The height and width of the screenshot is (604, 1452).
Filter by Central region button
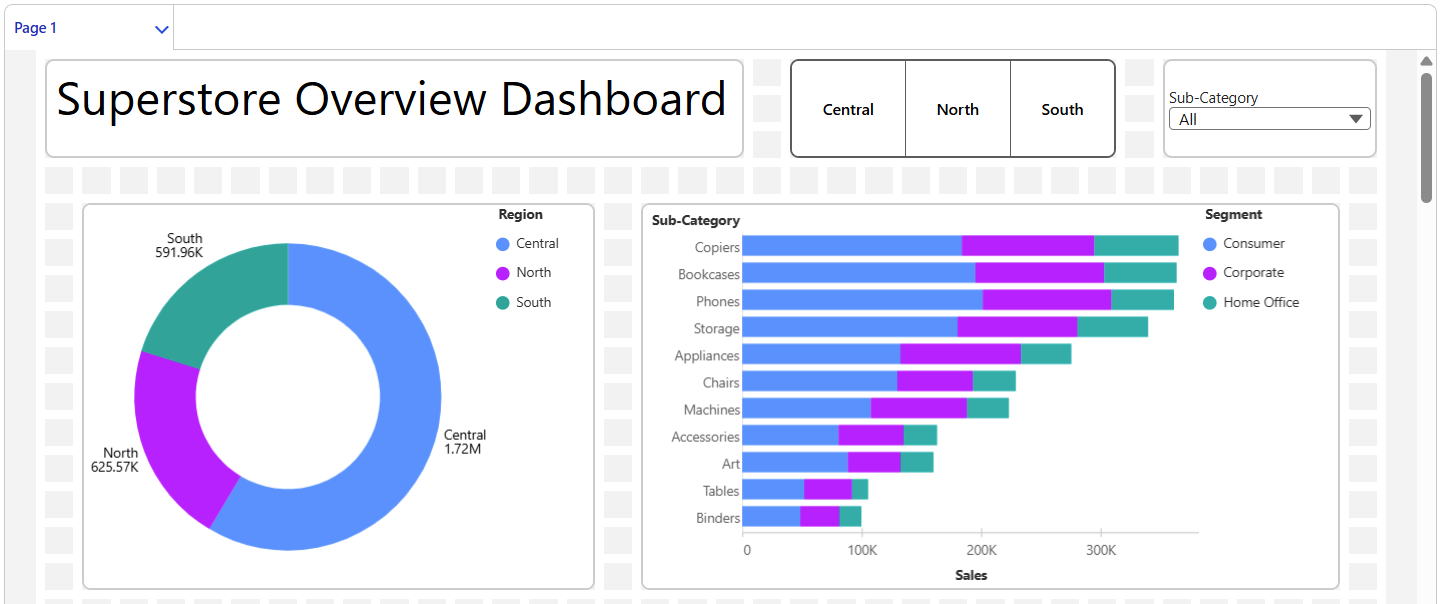point(848,109)
